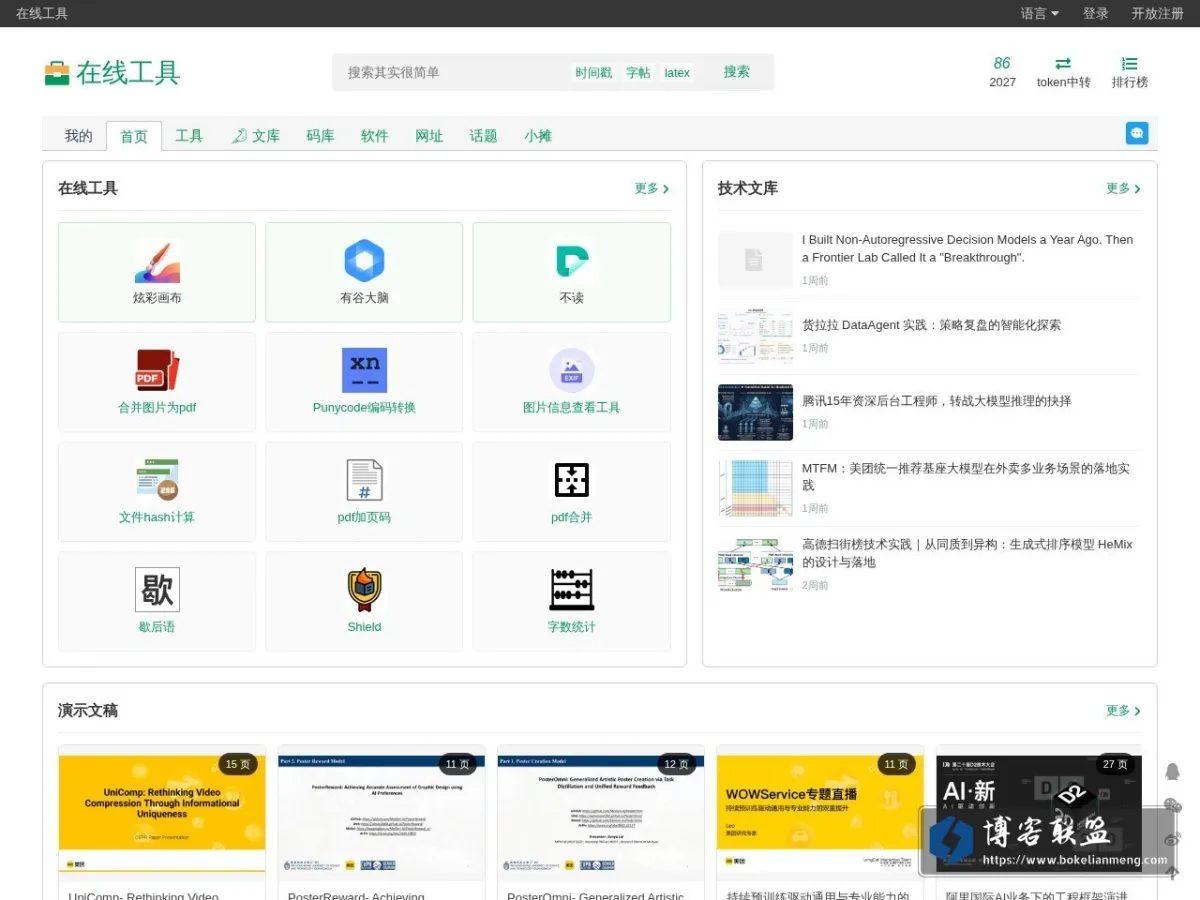This screenshot has height=900, width=1200.
Task: Open the pdf加页码 document icon
Action: tap(364, 480)
